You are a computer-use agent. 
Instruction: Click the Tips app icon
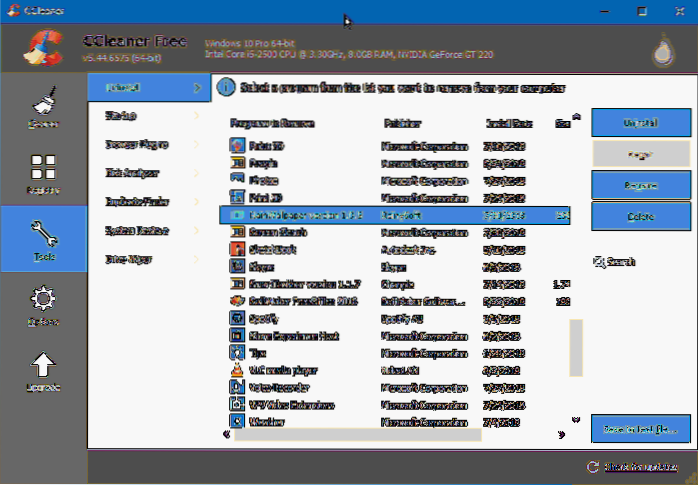click(237, 352)
